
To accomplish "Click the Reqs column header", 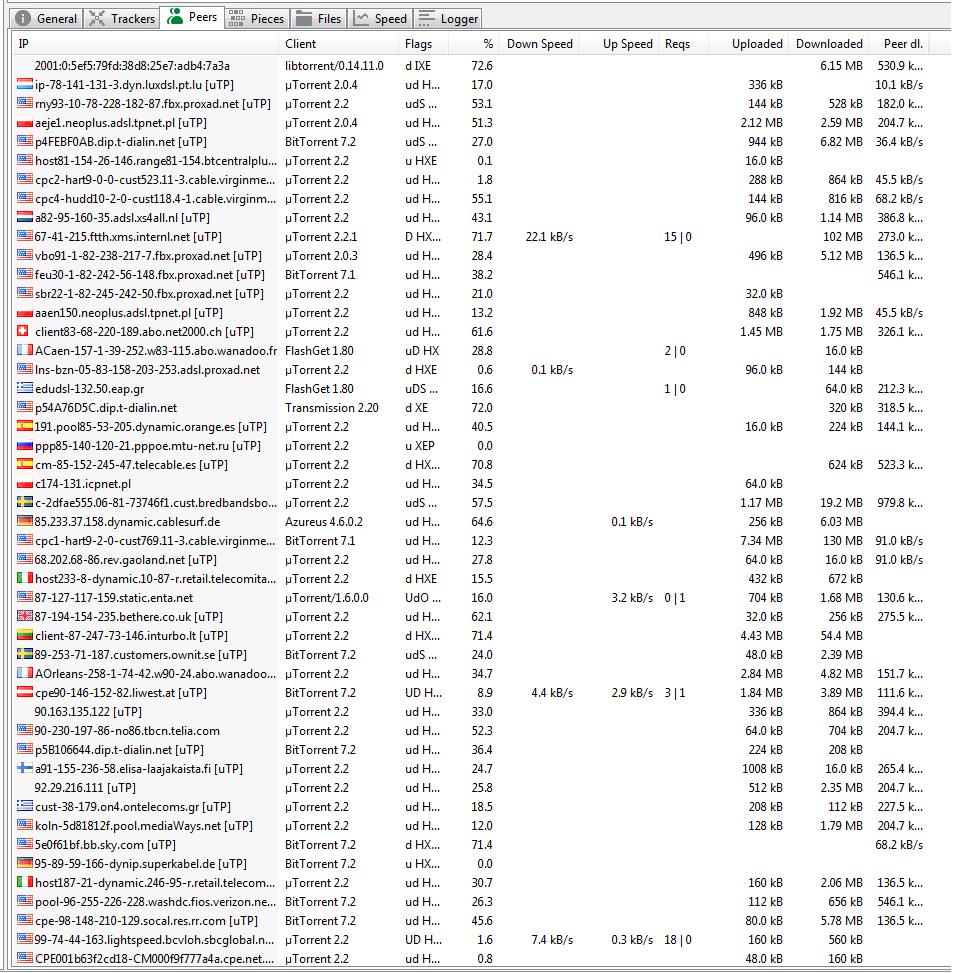I will tap(684, 43).
